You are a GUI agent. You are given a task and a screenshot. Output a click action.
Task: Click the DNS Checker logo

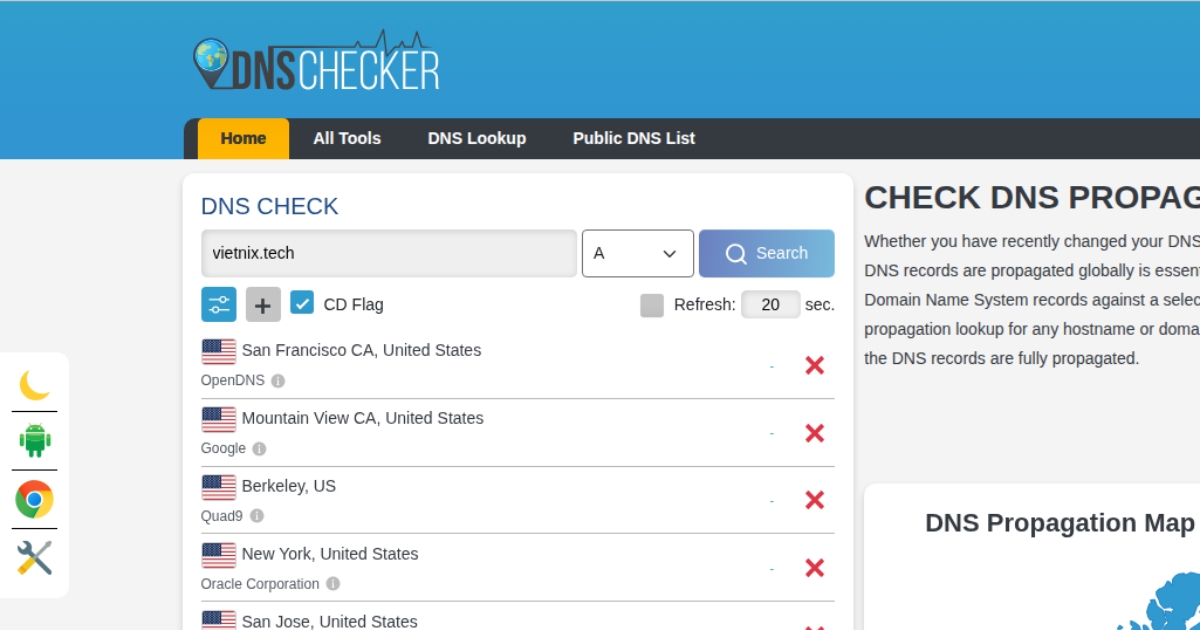[316, 64]
